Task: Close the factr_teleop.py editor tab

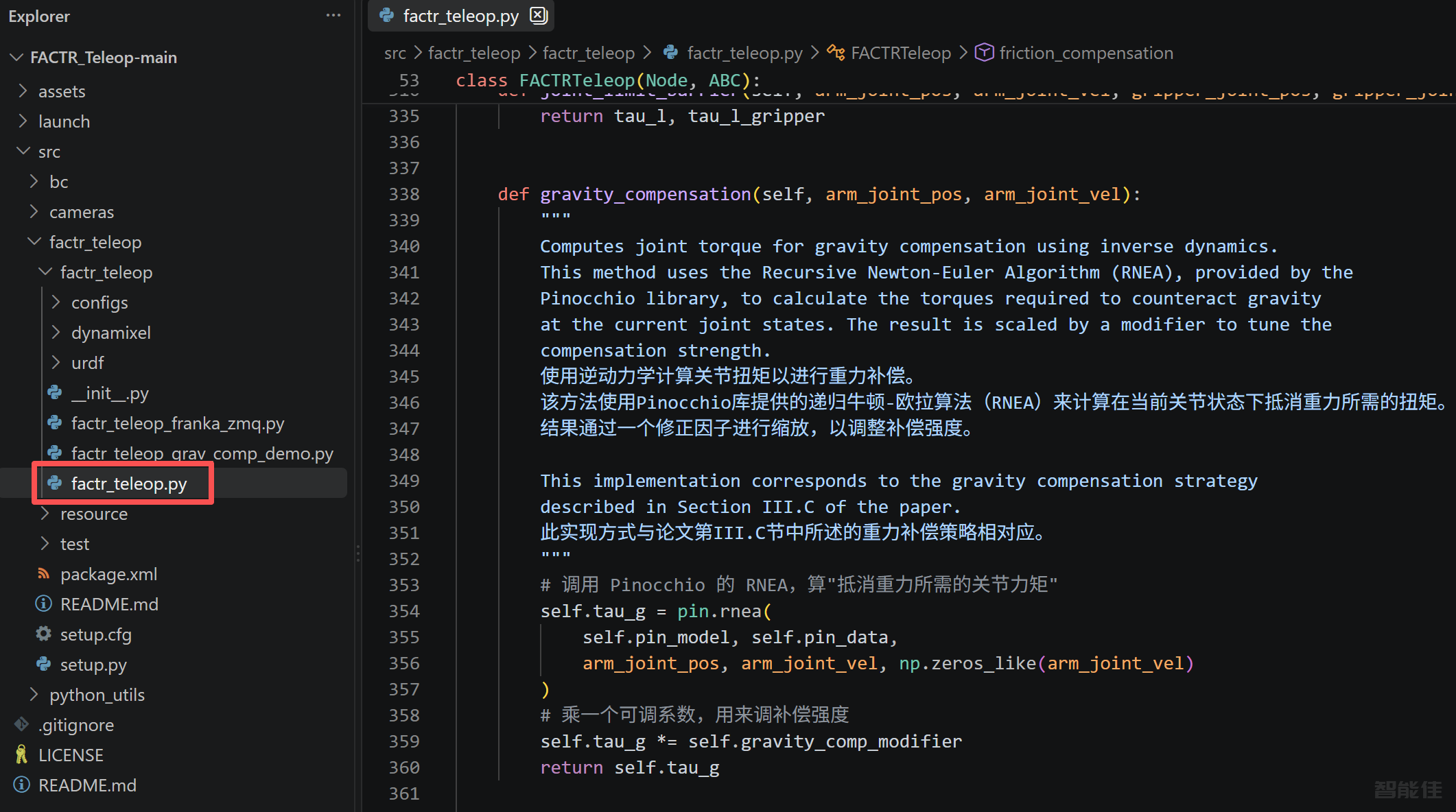Action: [539, 15]
